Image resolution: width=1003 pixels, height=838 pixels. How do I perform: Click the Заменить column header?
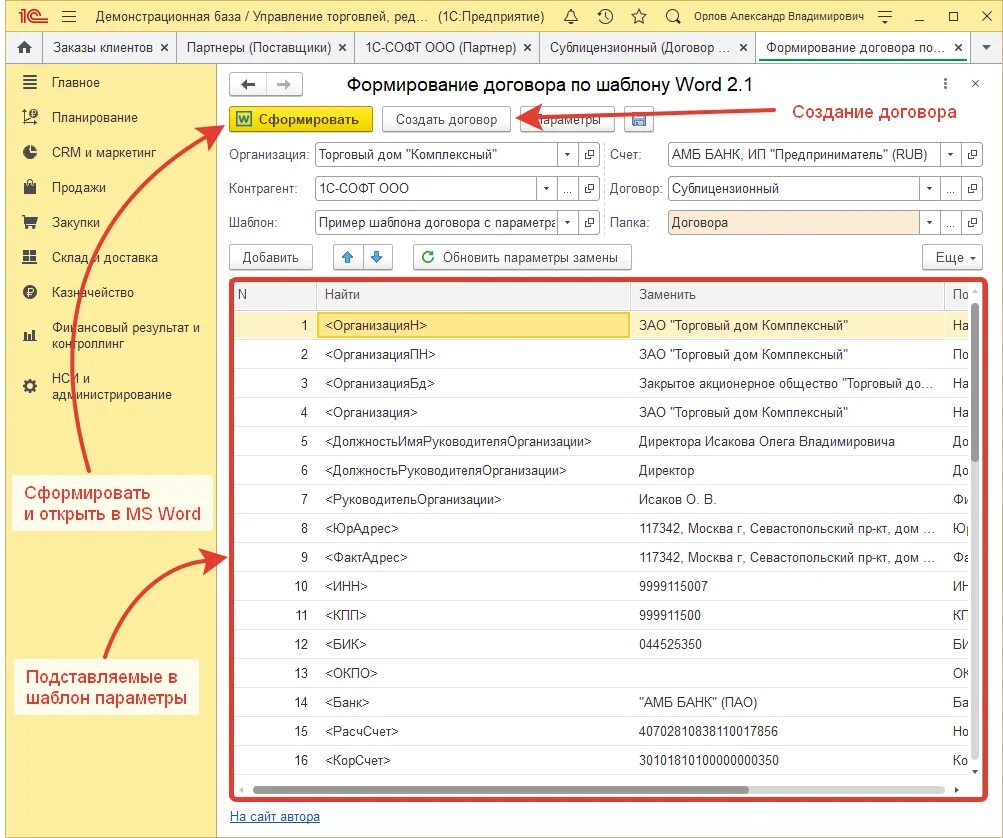click(787, 294)
